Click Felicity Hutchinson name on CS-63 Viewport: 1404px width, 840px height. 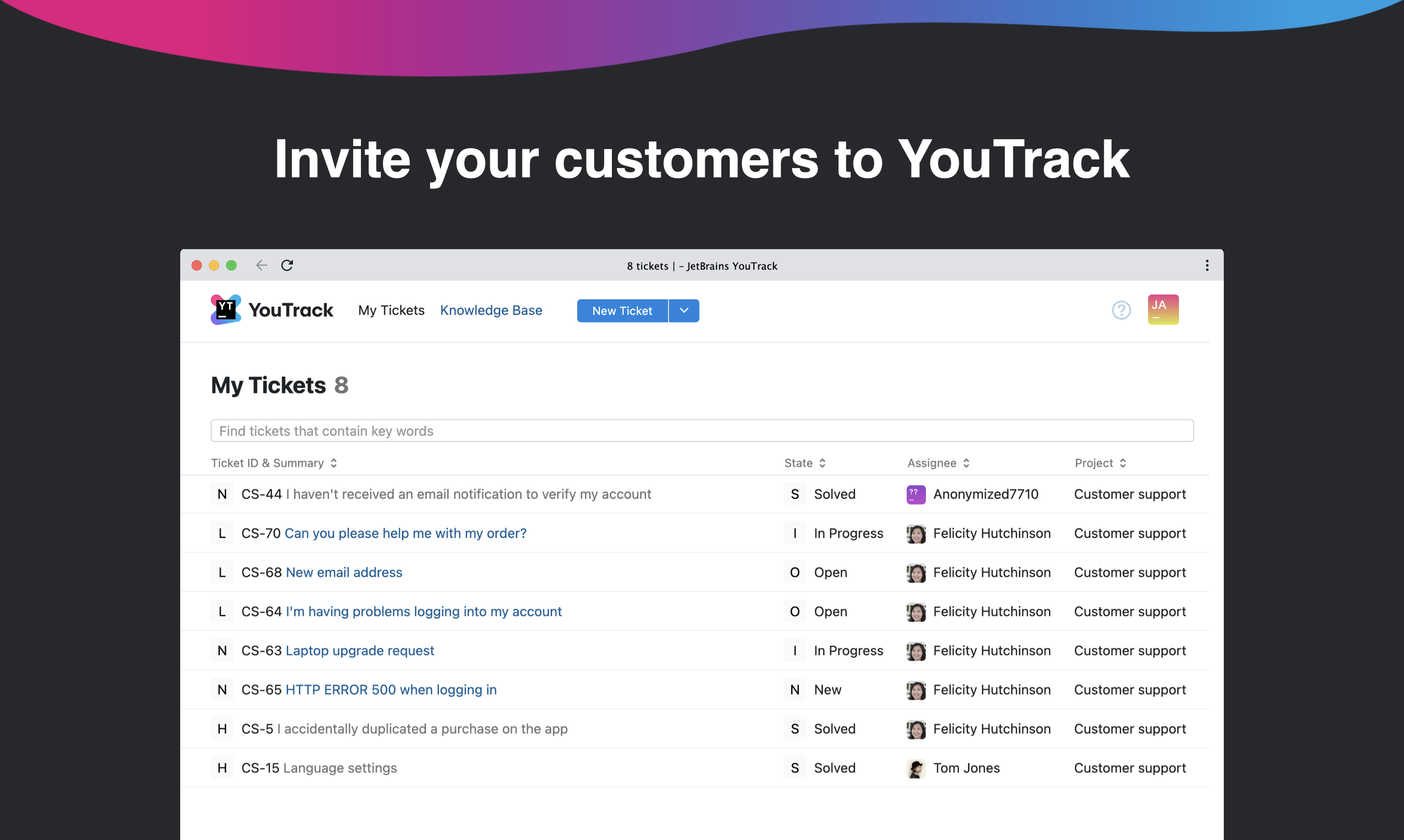[992, 650]
